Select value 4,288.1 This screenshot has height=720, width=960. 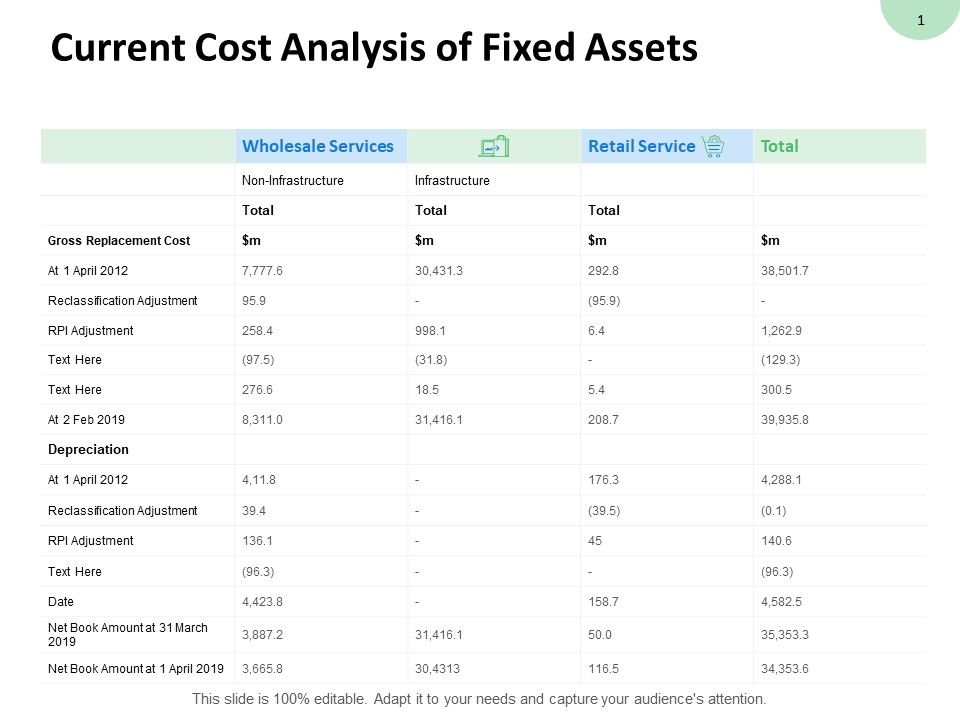[781, 479]
